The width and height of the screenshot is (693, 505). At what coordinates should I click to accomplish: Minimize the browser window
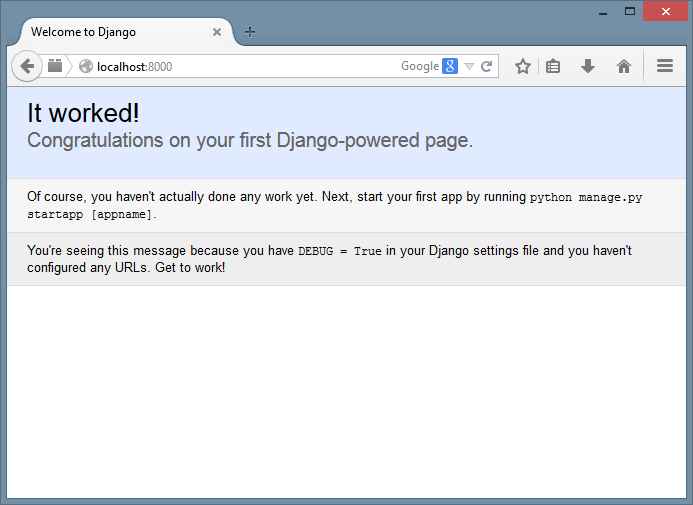point(603,12)
